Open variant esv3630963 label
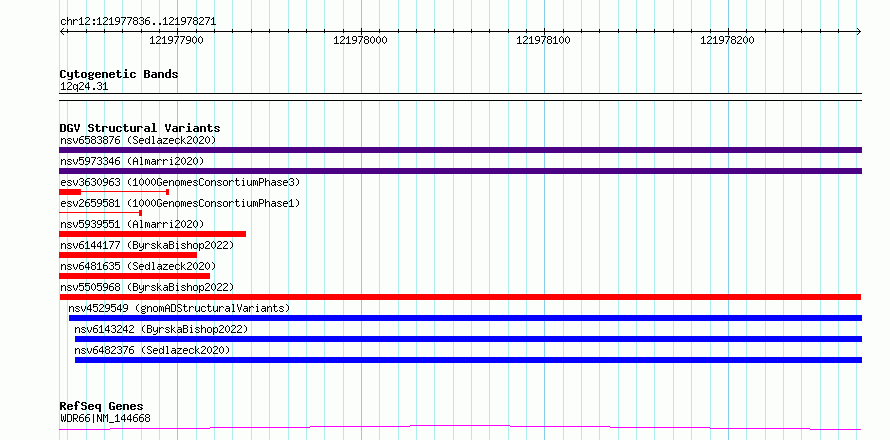Image resolution: width=890 pixels, height=440 pixels. click(180, 182)
